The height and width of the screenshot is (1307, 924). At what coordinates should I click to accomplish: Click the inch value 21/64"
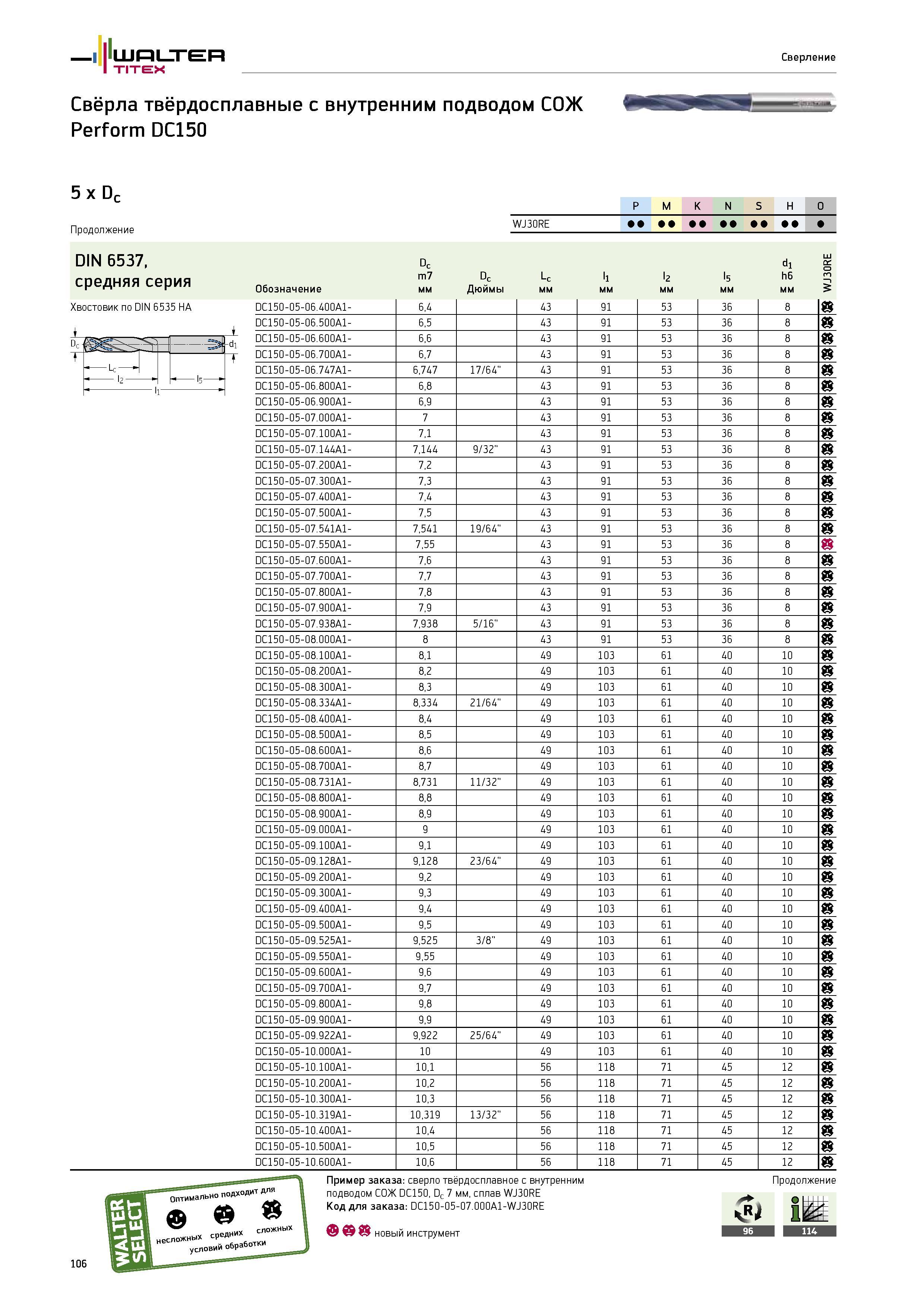(x=485, y=702)
